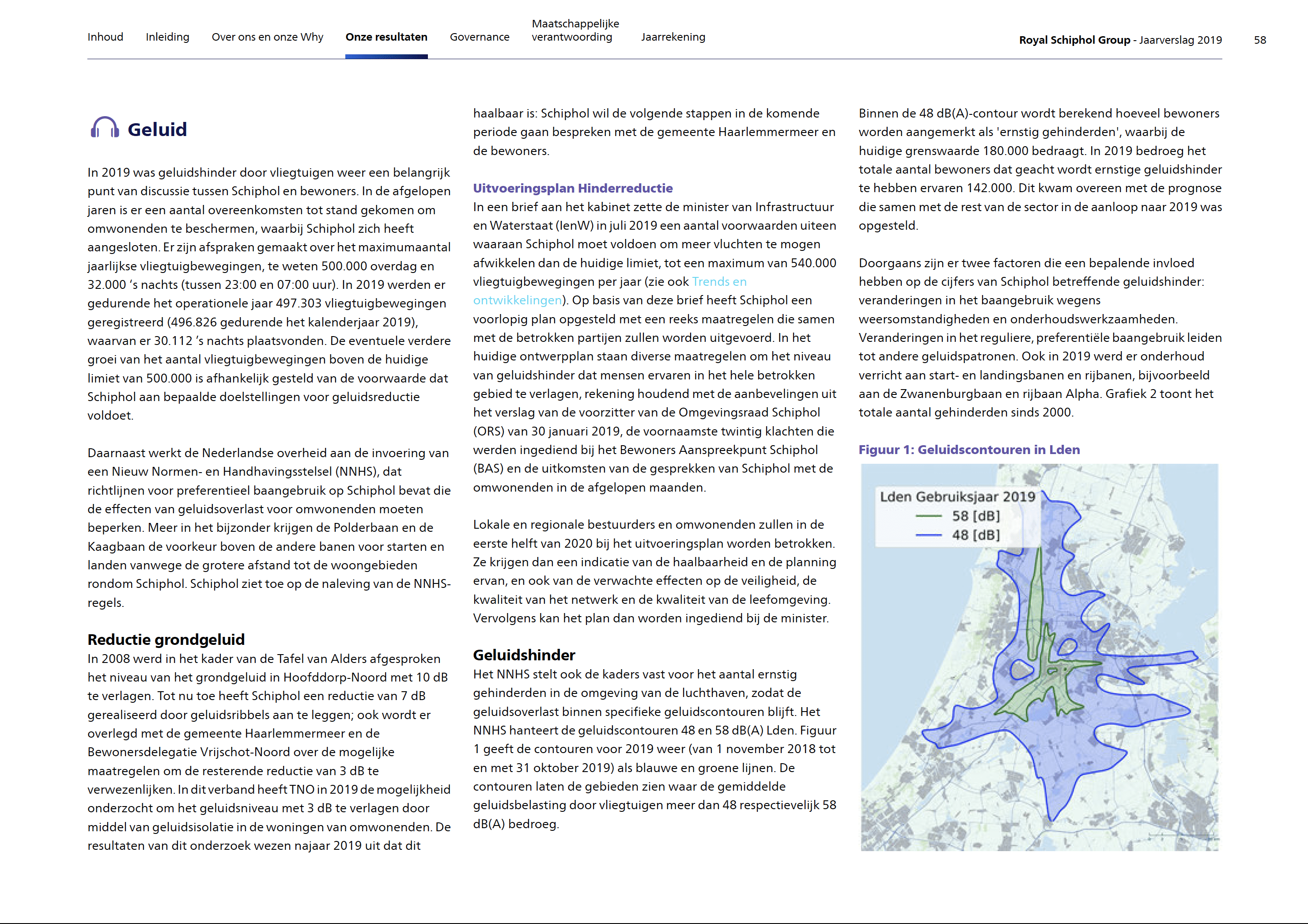
Task: Click the headphones icon beside Geluid
Action: coord(105,128)
